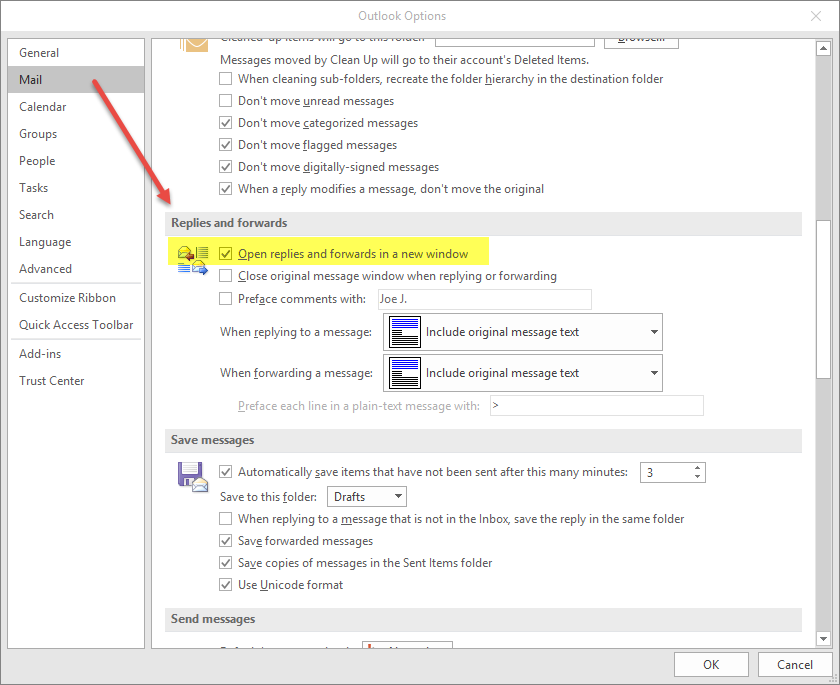Click the 'Save messages' section header
This screenshot has height=685, width=840.
(483, 440)
